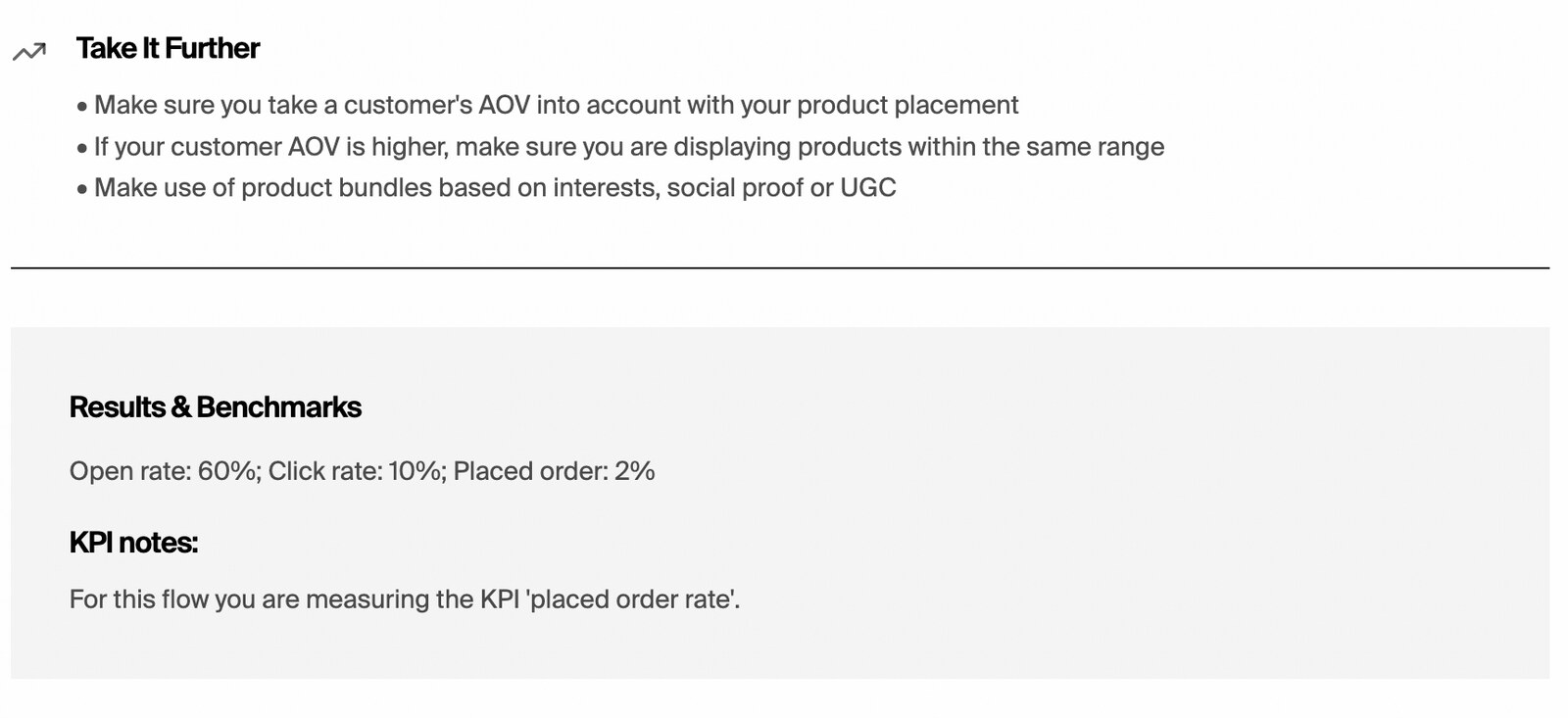Click the 'placed order rate' KPI sentence

point(405,599)
